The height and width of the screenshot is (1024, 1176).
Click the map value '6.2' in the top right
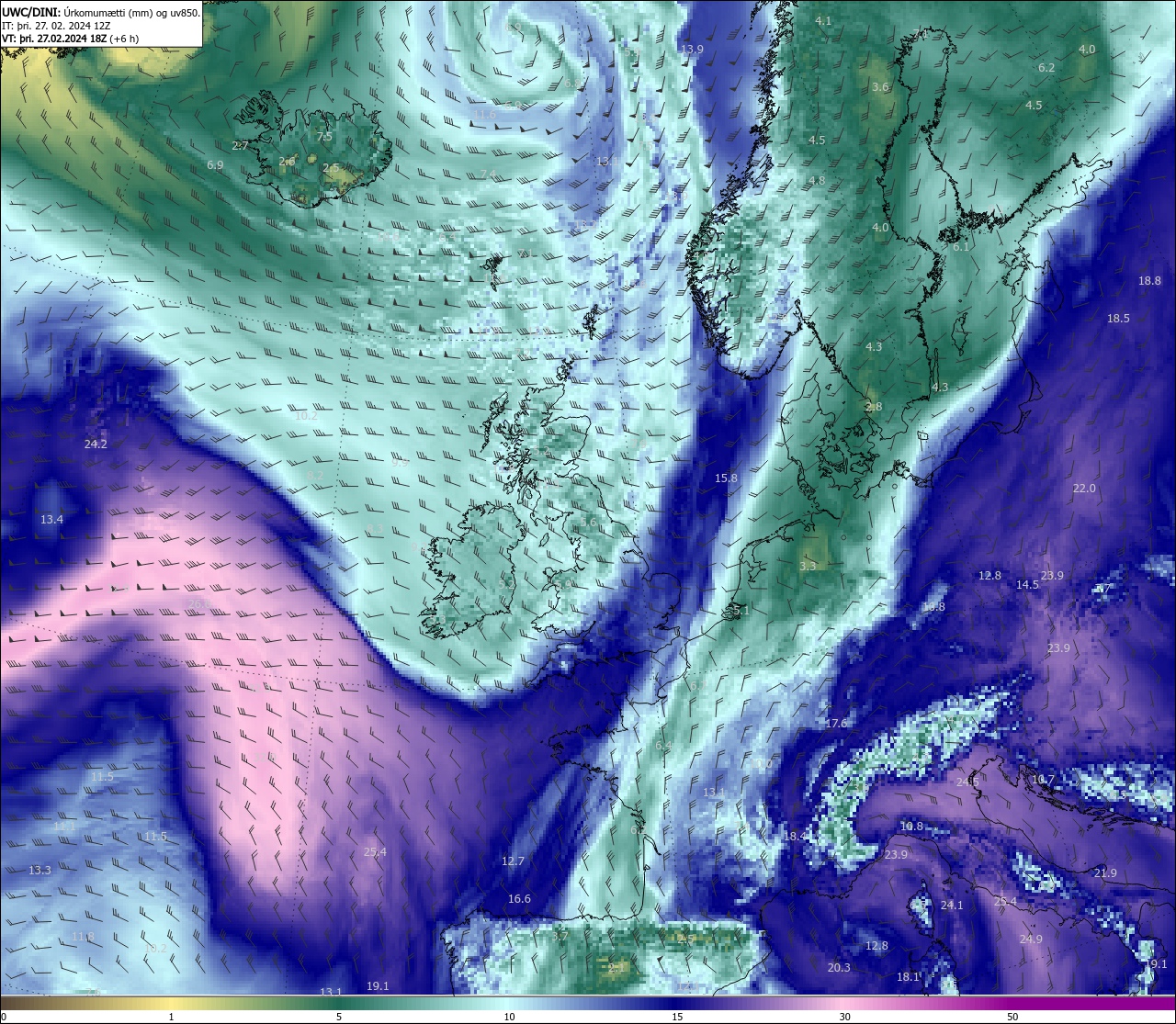click(x=1046, y=67)
